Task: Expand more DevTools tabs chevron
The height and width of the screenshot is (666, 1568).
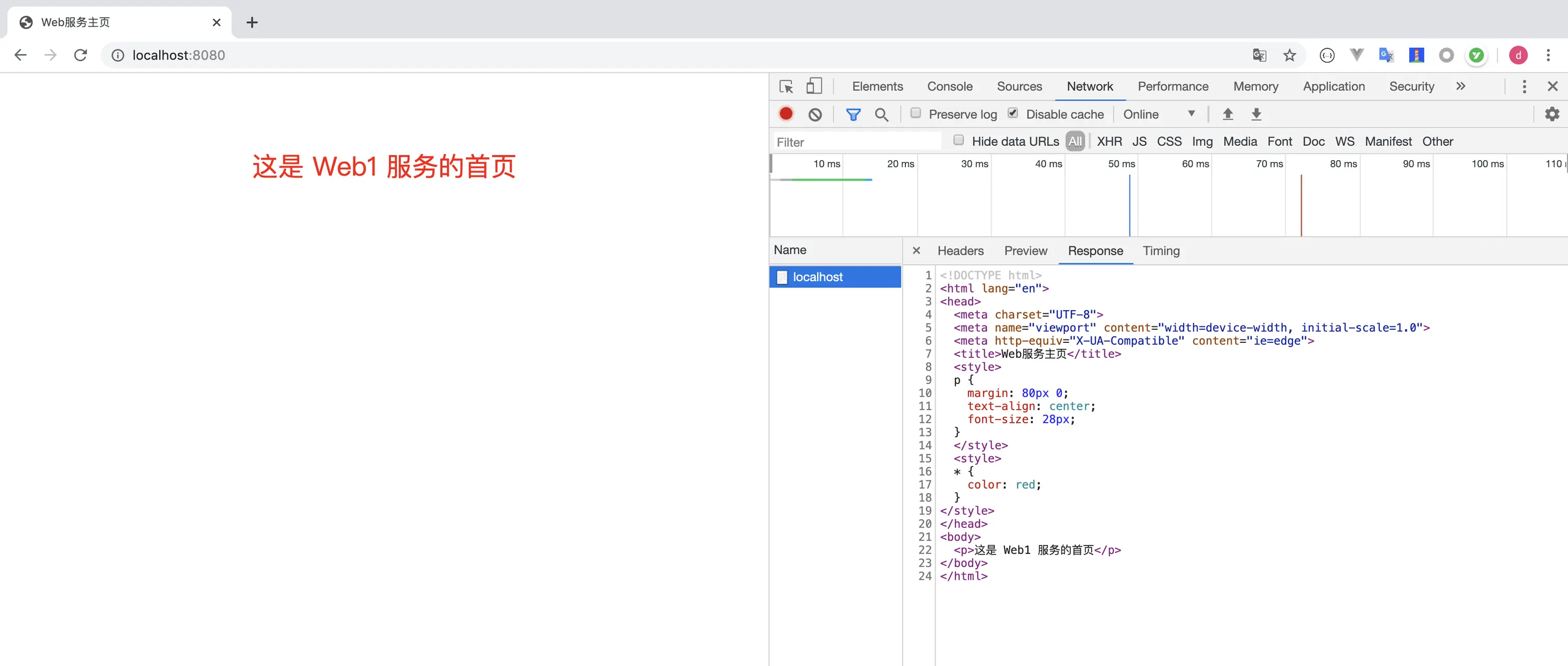Action: pyautogui.click(x=1460, y=87)
